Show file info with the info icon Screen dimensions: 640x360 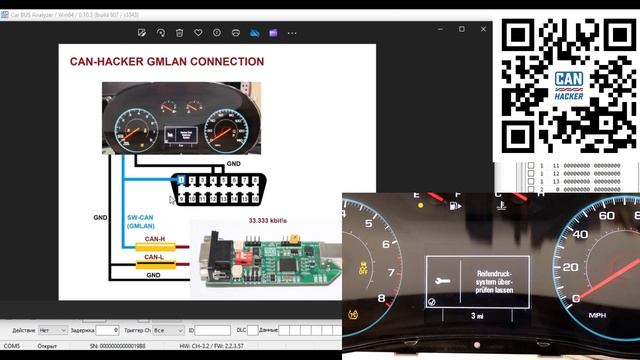click(x=217, y=33)
